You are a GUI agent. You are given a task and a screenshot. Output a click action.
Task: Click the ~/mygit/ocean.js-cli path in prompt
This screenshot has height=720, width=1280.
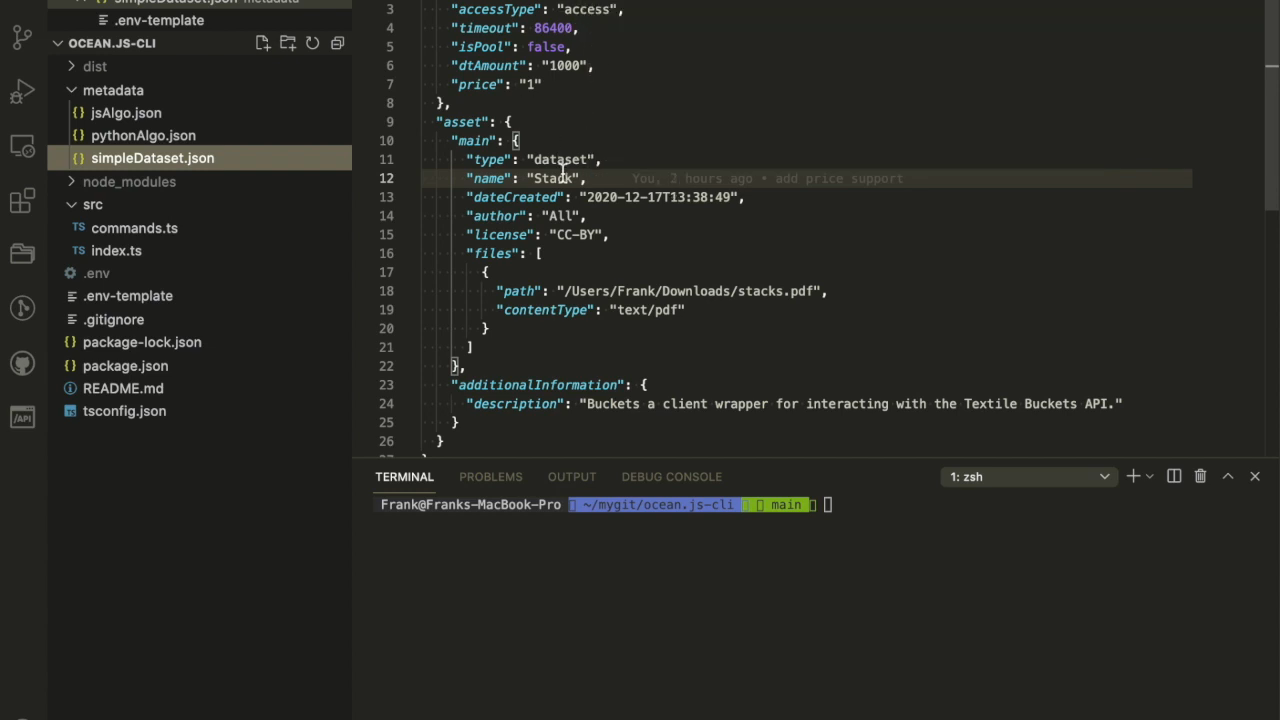point(657,505)
